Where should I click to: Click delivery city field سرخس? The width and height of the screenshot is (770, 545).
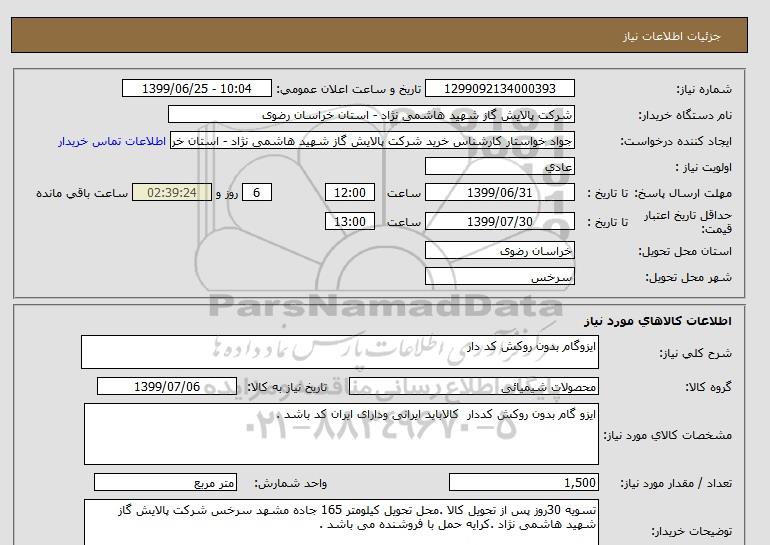(500, 276)
